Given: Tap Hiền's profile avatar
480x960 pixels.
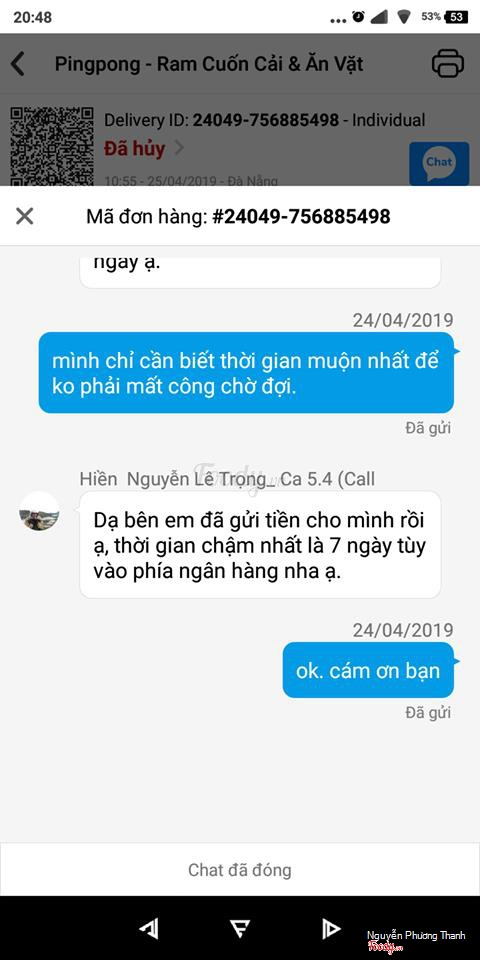Looking at the screenshot, I should click(39, 511).
